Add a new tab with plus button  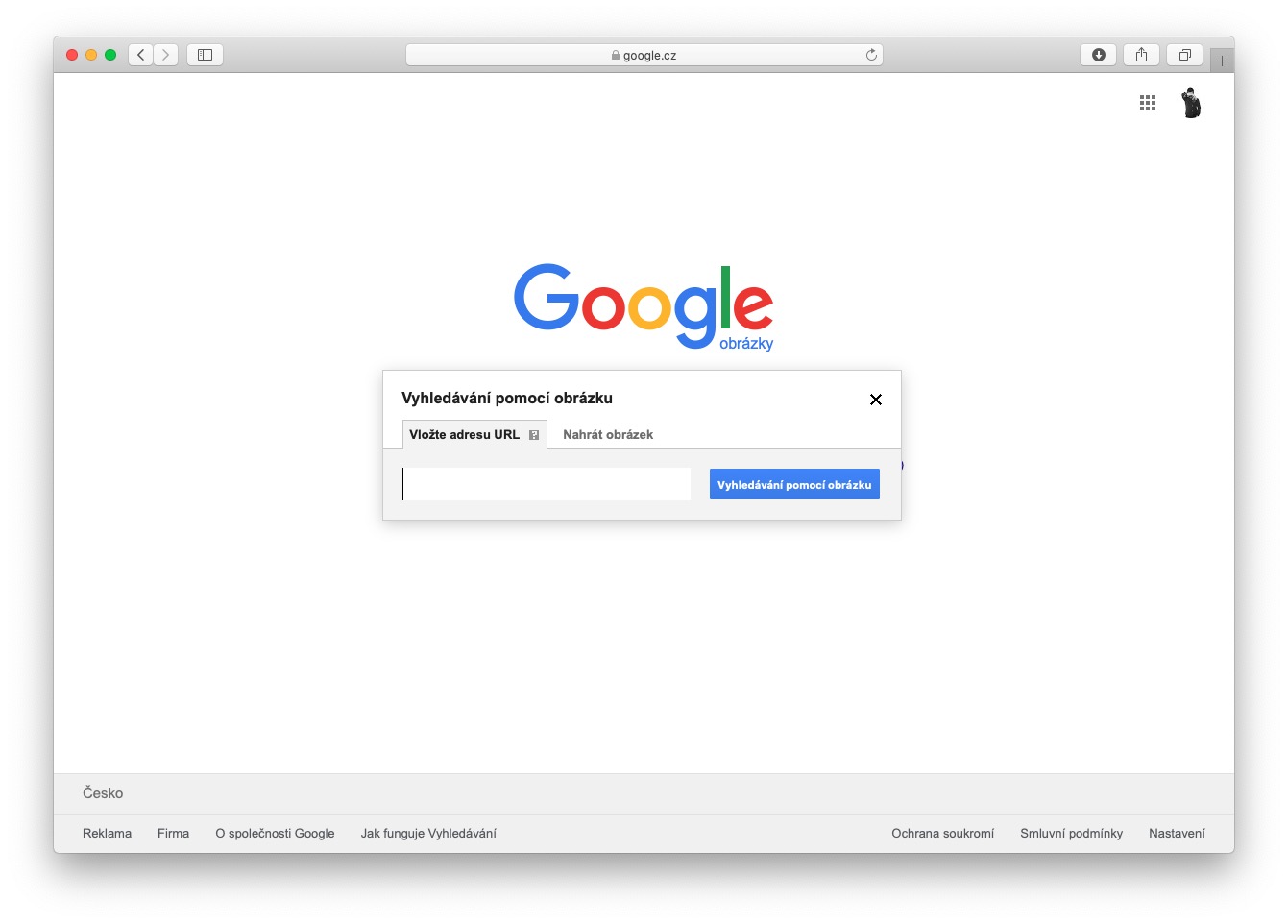click(x=1222, y=61)
